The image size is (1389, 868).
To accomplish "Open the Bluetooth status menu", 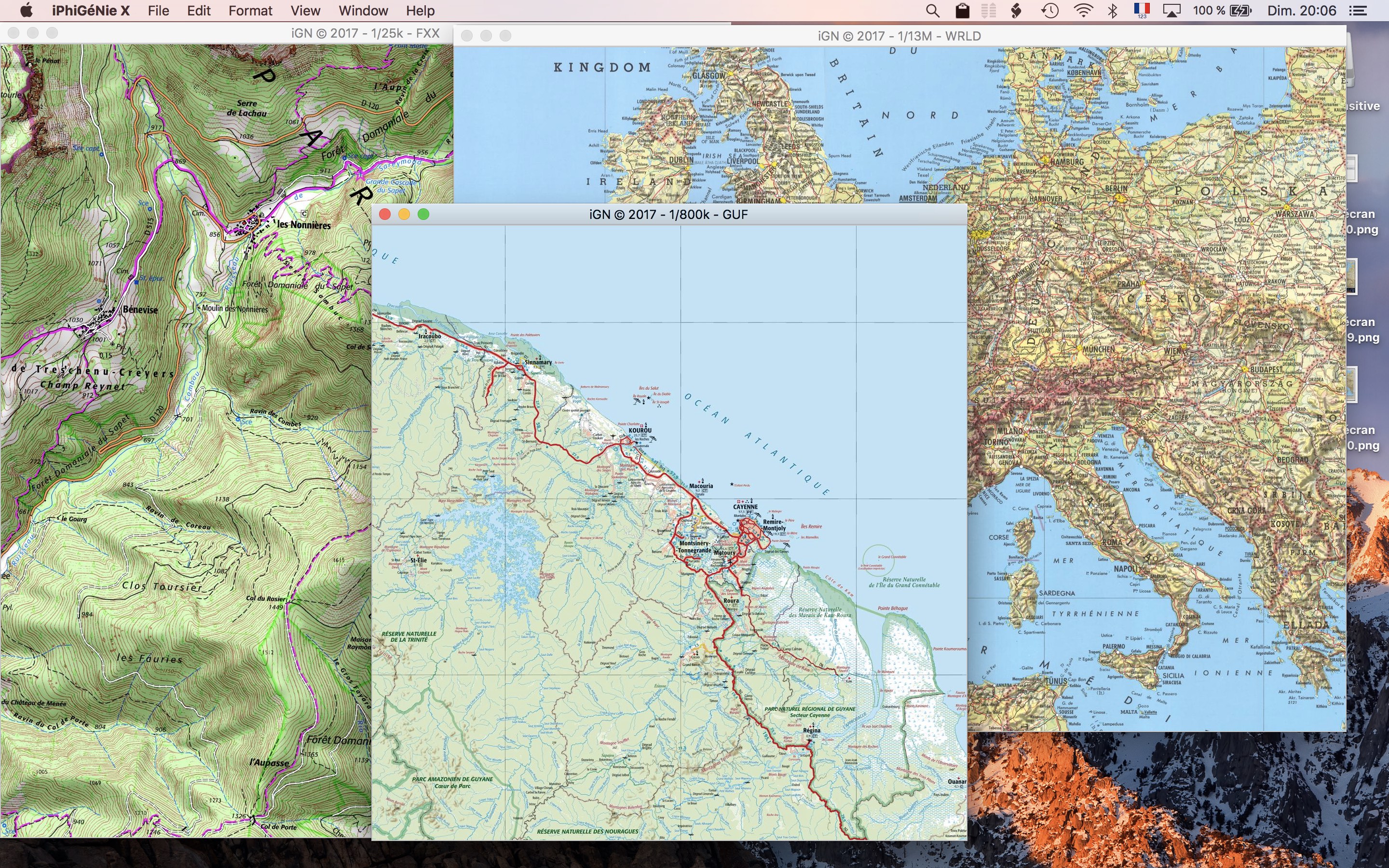I will (1113, 10).
